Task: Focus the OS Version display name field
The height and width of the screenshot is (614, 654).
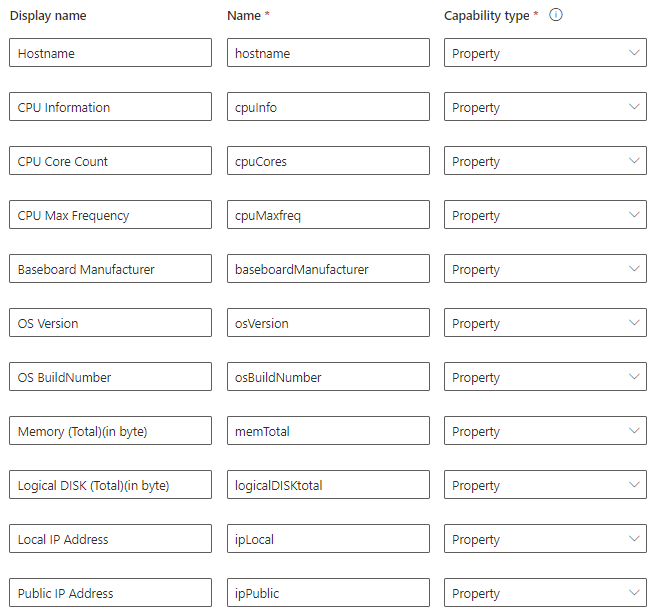Action: click(110, 323)
